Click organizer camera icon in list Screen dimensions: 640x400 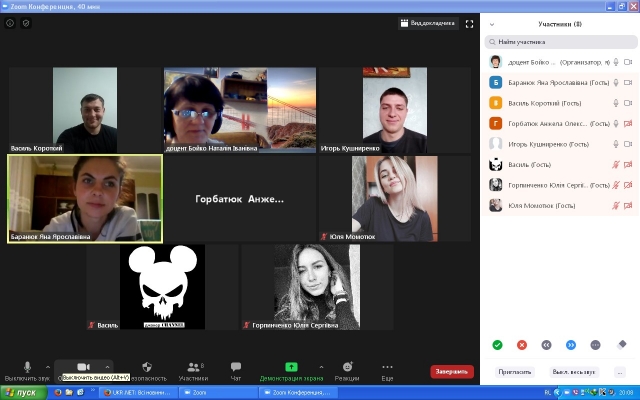click(628, 62)
